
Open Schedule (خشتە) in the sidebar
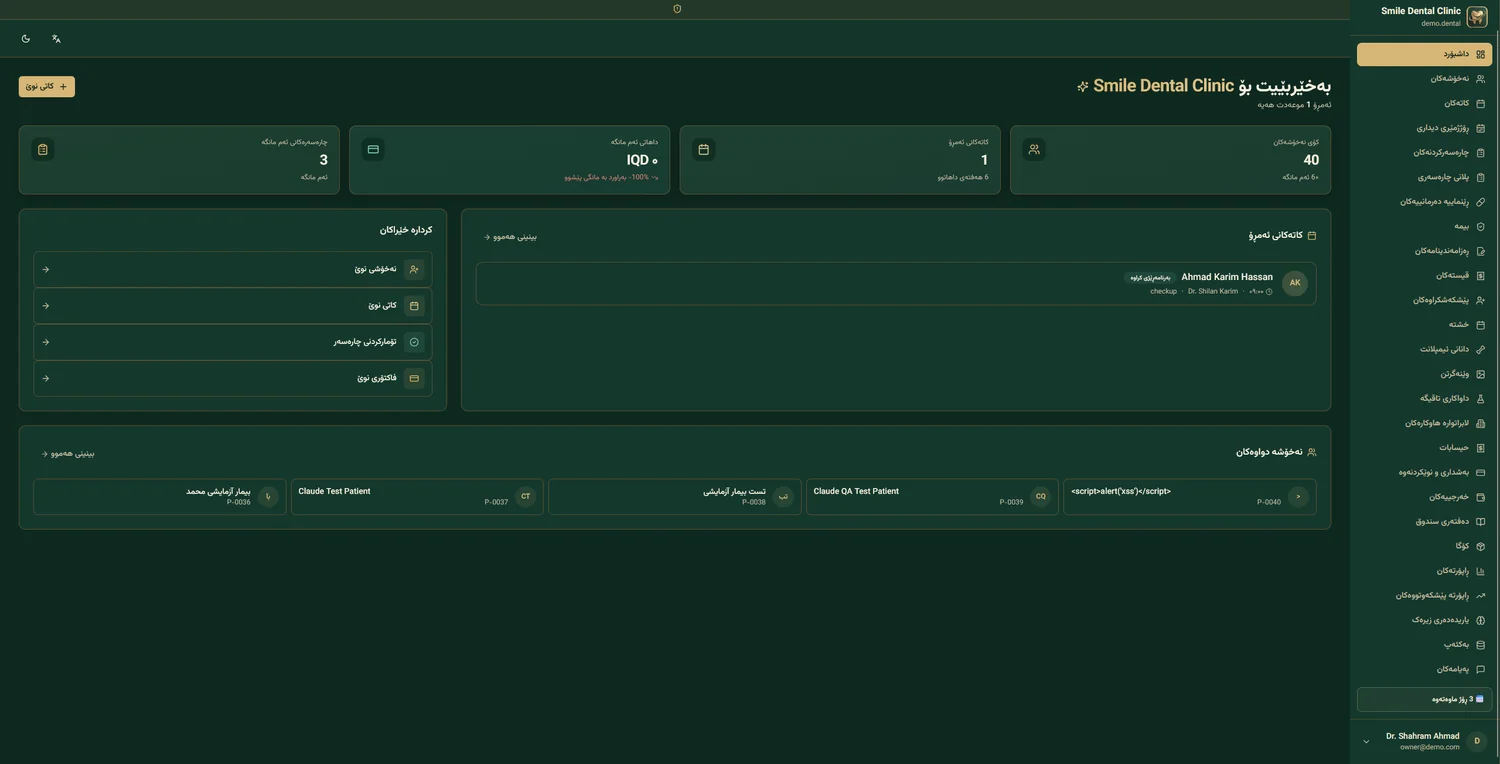1424,325
